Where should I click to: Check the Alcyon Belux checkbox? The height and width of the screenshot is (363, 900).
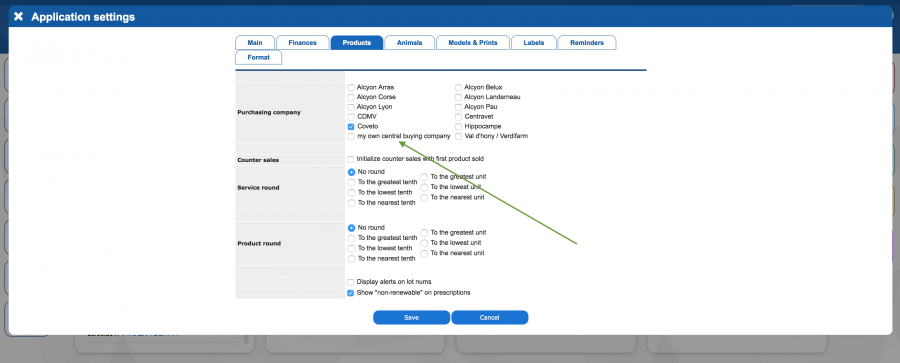(458, 87)
